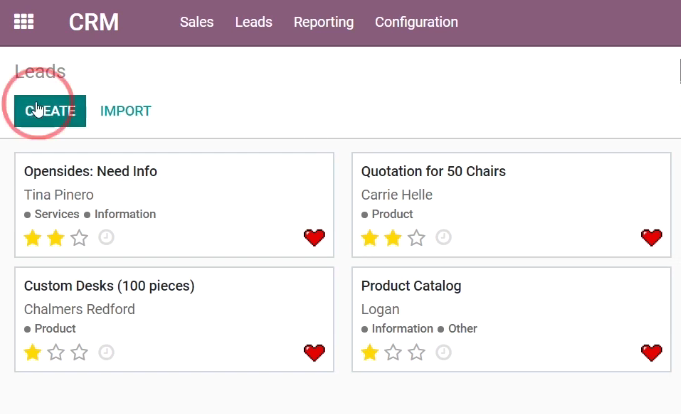681x414 pixels.
Task: Click the Import button
Action: pos(126,111)
